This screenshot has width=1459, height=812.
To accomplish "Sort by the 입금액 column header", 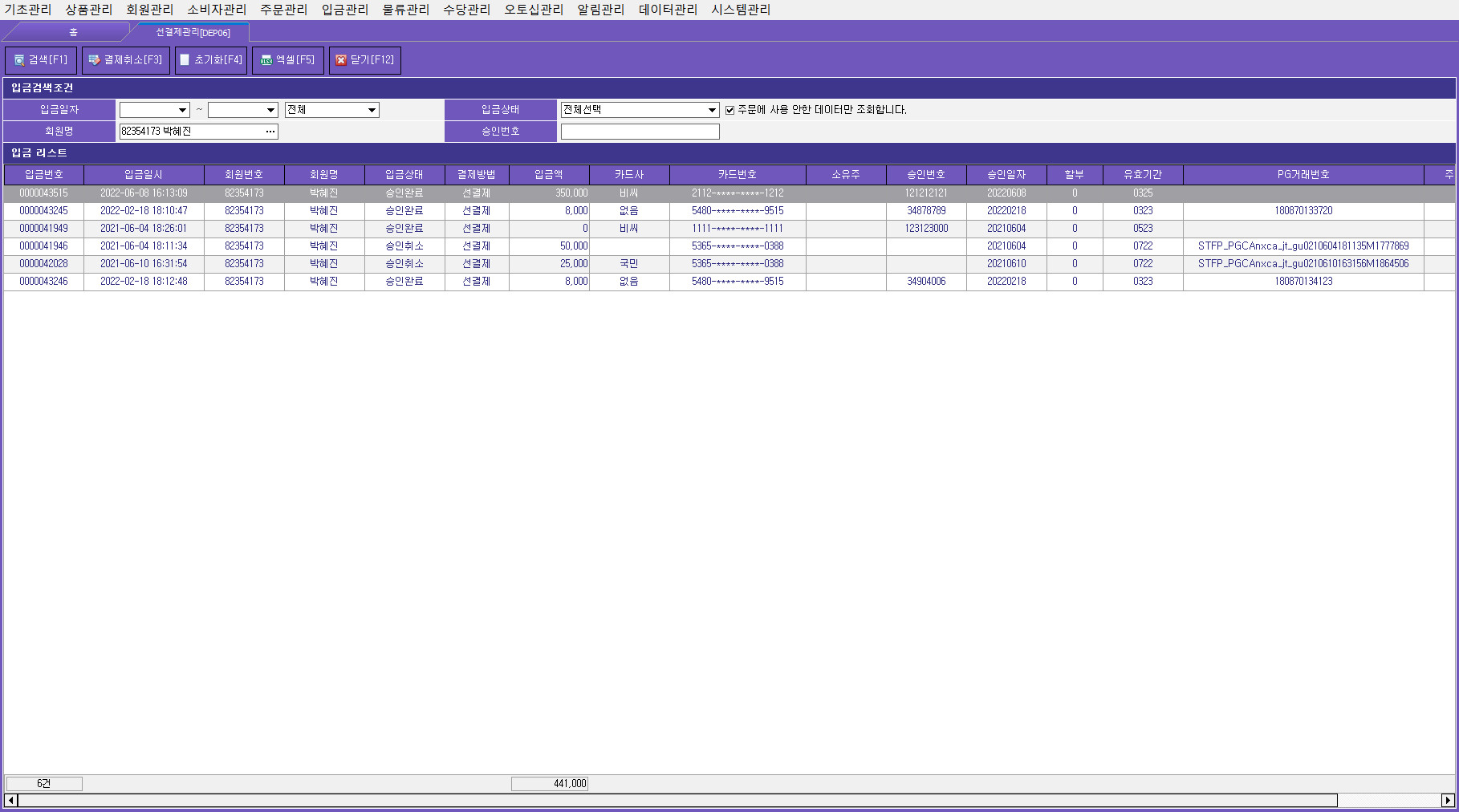I will (x=549, y=174).
